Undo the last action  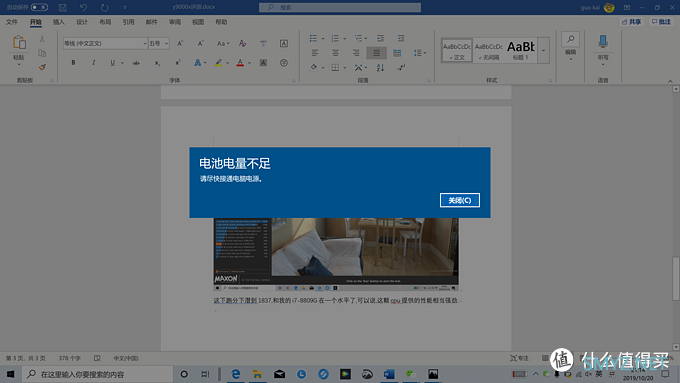point(83,7)
